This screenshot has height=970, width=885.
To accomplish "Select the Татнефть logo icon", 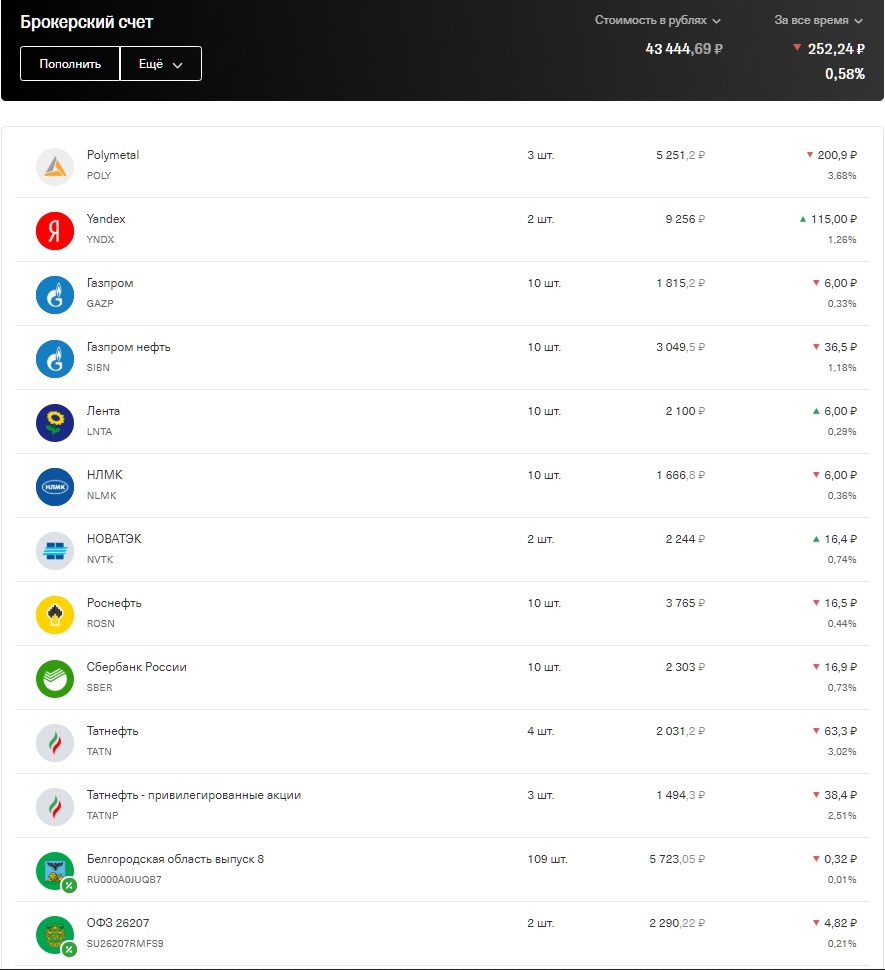I will [54, 741].
